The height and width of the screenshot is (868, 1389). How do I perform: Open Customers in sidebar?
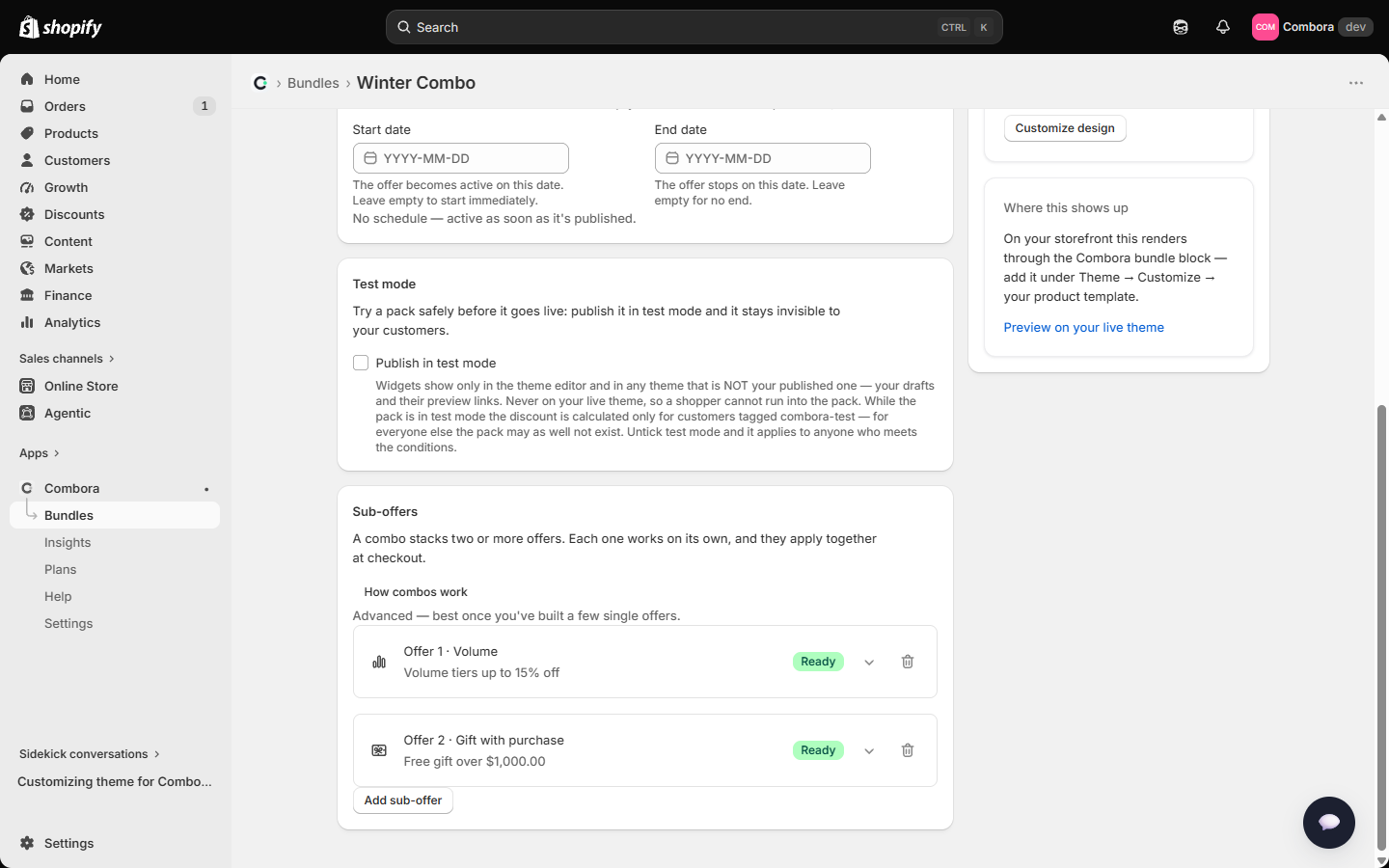115,160
